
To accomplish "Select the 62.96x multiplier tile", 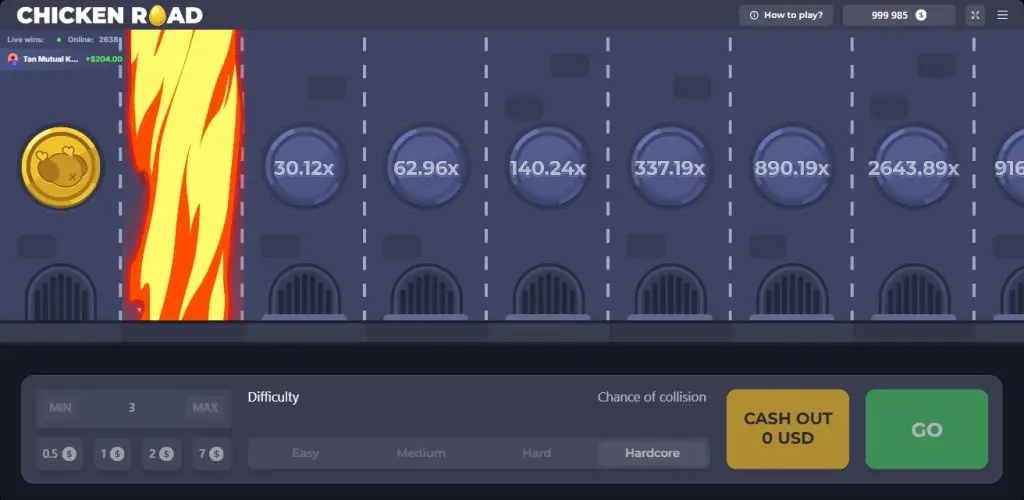I will [x=426, y=168].
